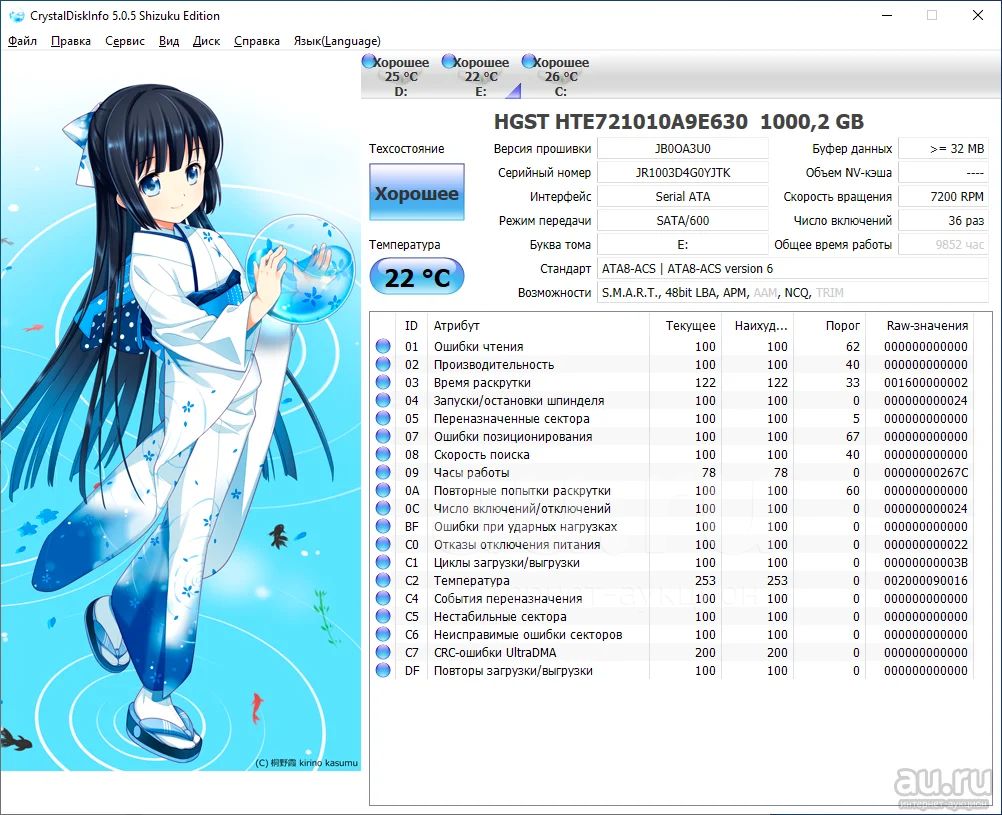Open the Диск menu
The height and width of the screenshot is (815, 1002).
tap(206, 41)
